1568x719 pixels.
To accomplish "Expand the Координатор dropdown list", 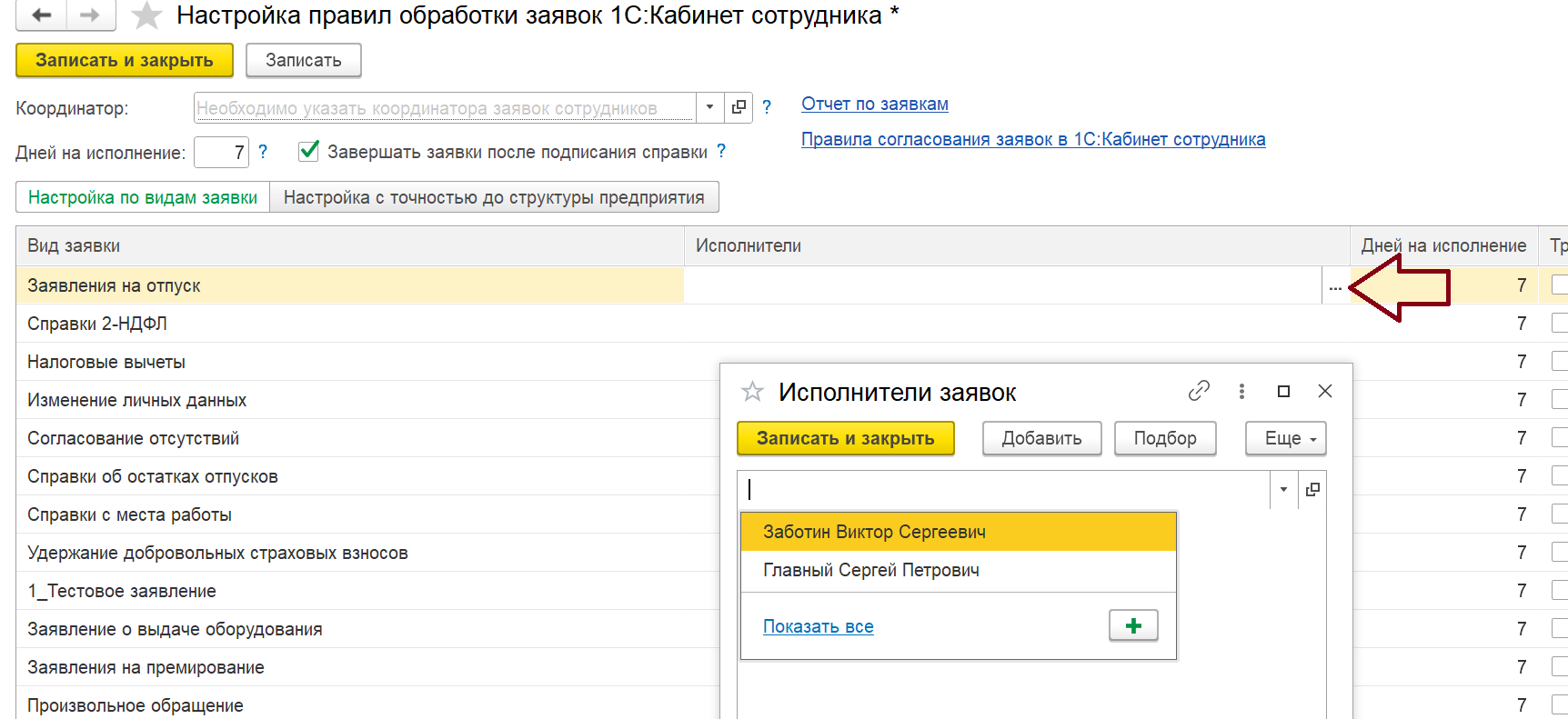I will (x=709, y=107).
